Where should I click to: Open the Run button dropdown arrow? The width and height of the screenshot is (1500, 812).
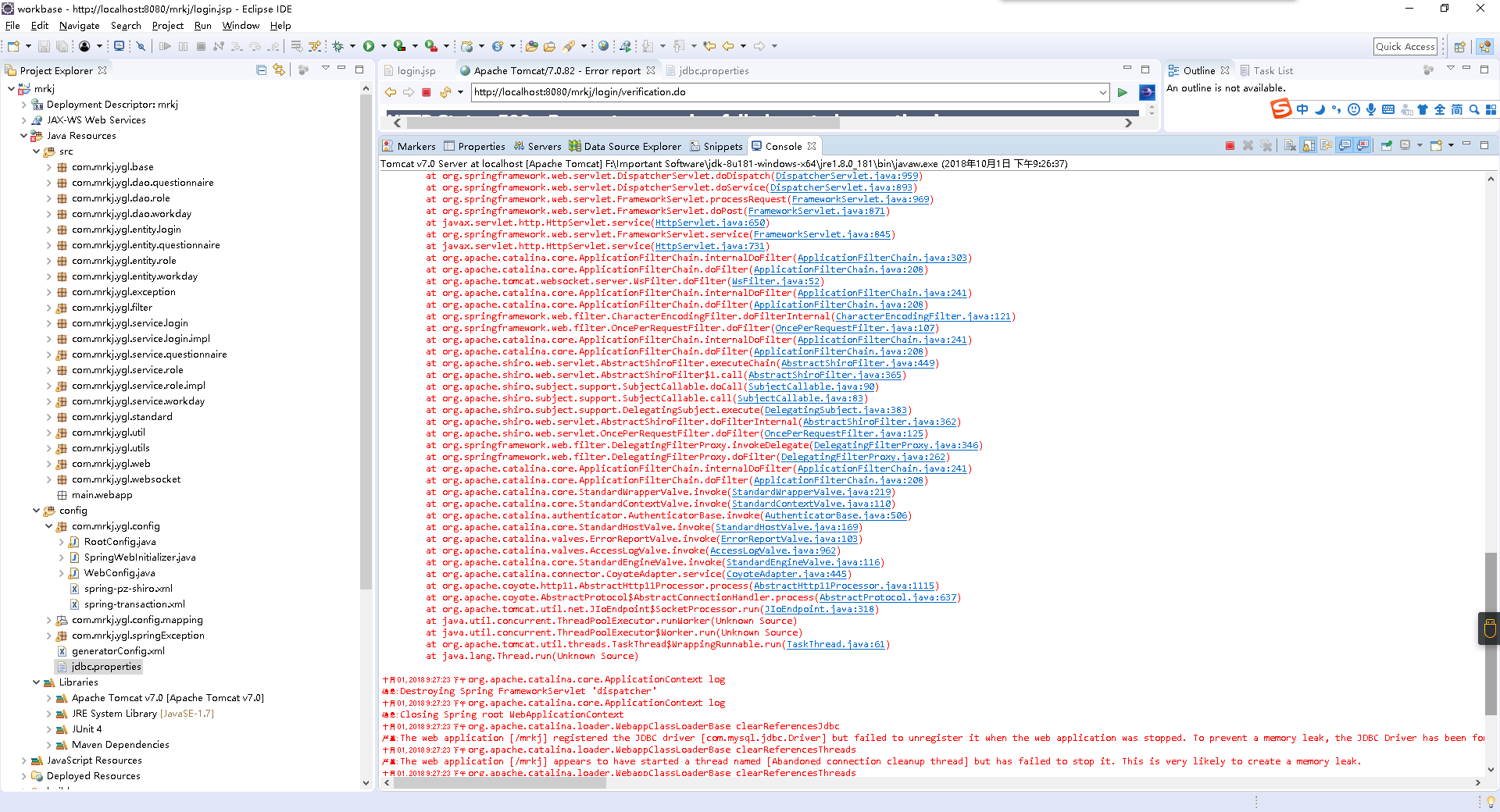point(383,46)
